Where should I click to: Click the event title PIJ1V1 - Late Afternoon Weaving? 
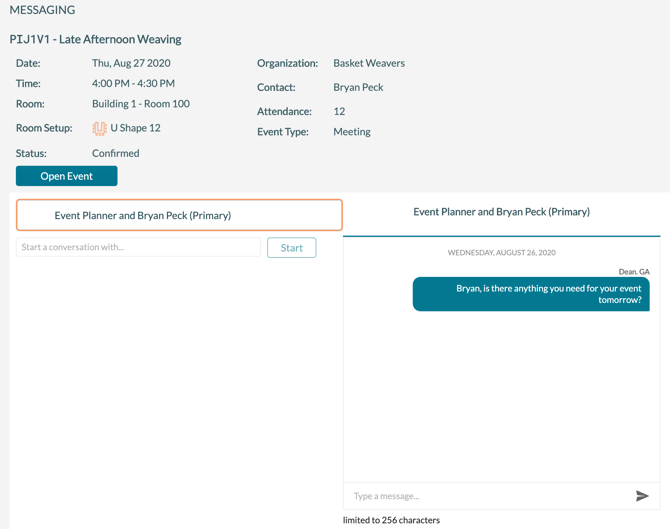pyautogui.click(x=96, y=40)
